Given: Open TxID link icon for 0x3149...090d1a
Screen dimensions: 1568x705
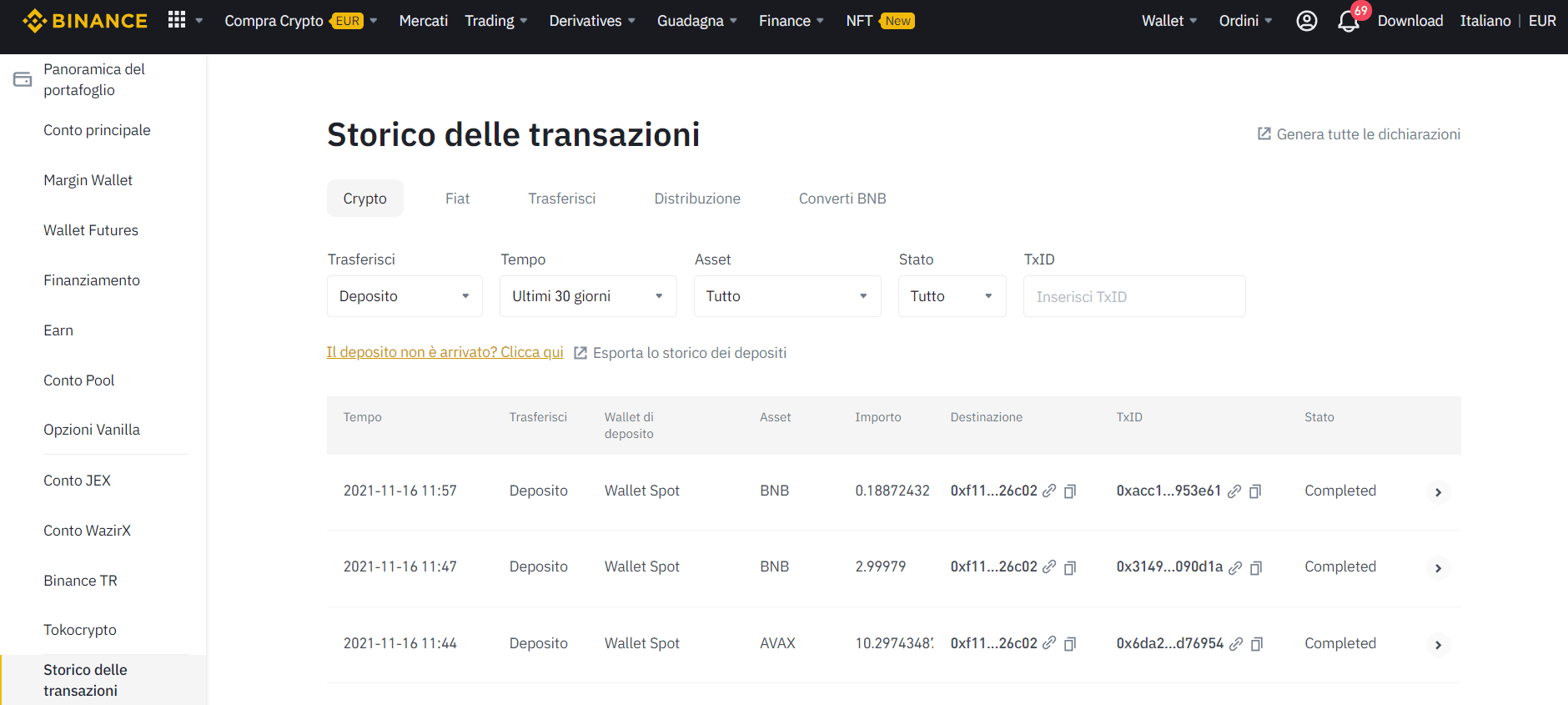Looking at the screenshot, I should 1235,567.
